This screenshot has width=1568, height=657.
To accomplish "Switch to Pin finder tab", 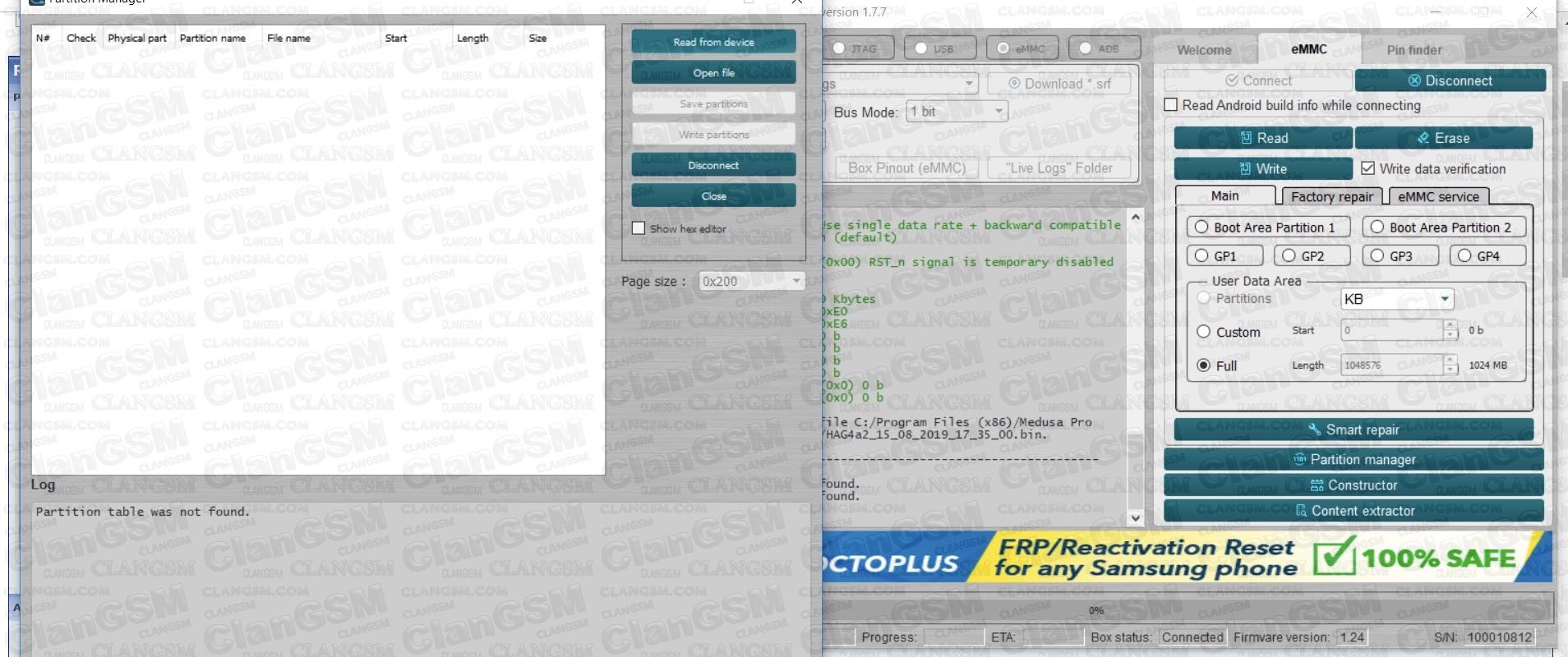I will 1414,50.
